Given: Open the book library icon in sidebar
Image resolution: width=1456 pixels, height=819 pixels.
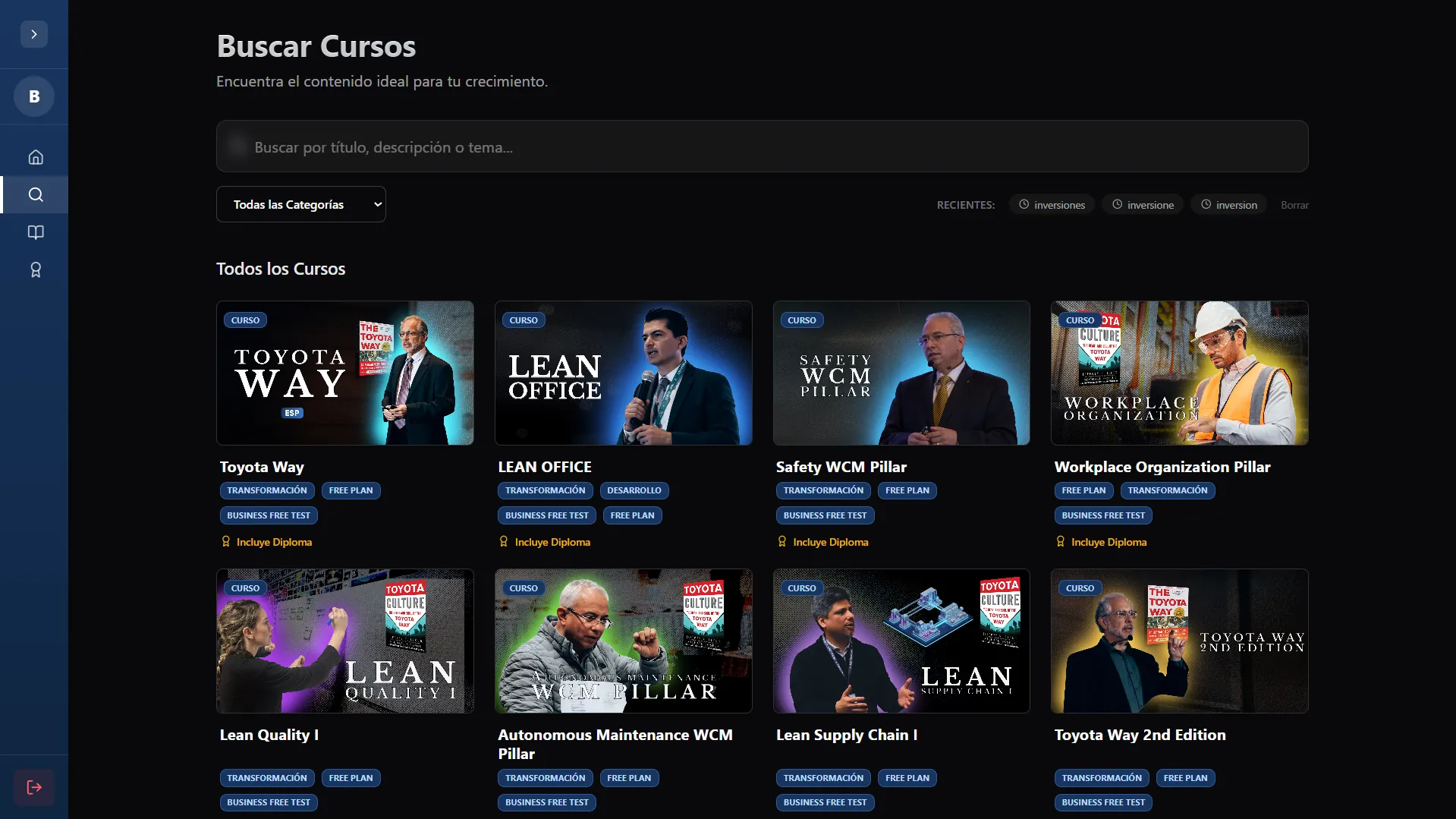Looking at the screenshot, I should coord(36,232).
